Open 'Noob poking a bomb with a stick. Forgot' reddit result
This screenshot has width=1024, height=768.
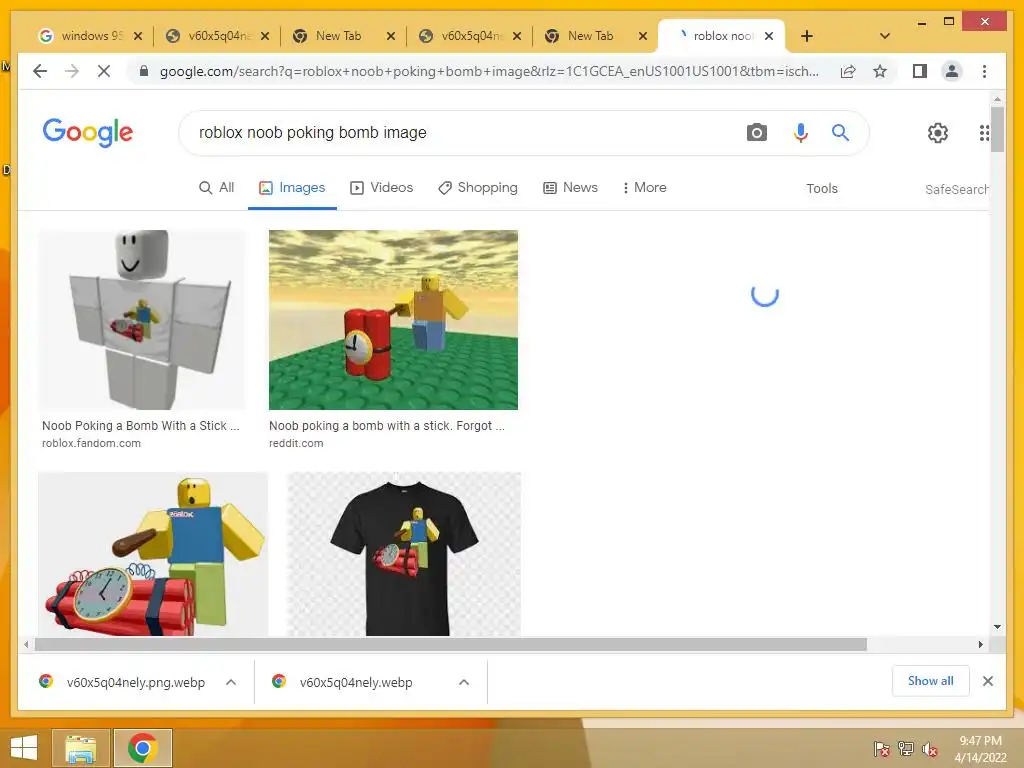pos(387,426)
